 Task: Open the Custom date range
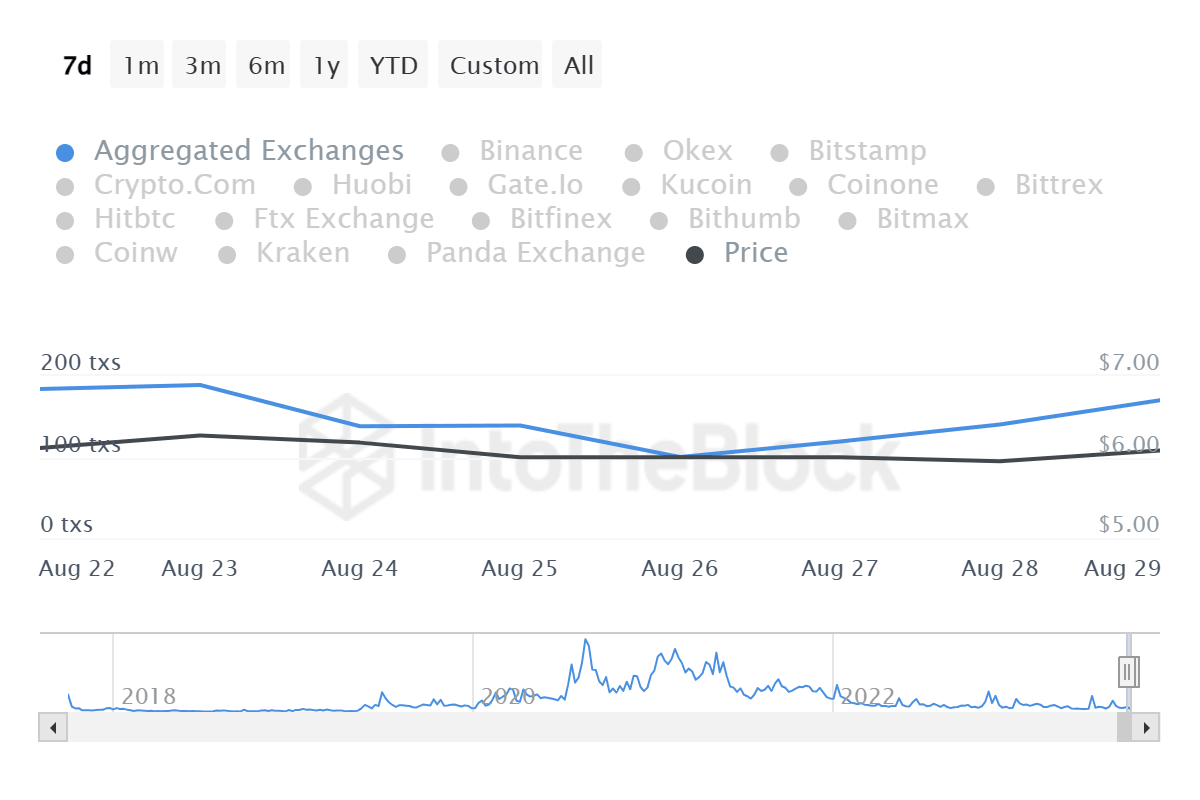coord(494,66)
